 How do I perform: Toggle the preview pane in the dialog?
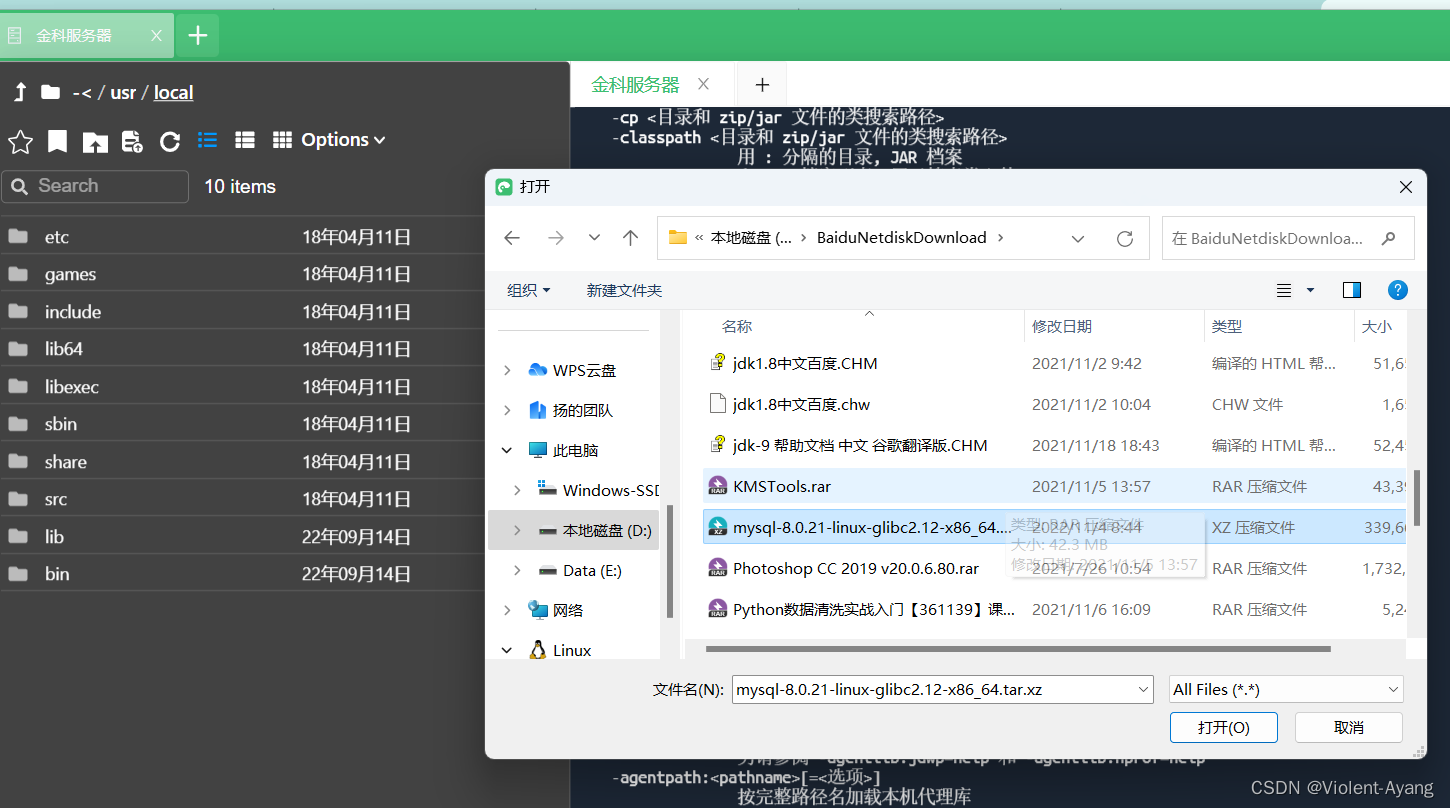(1352, 290)
